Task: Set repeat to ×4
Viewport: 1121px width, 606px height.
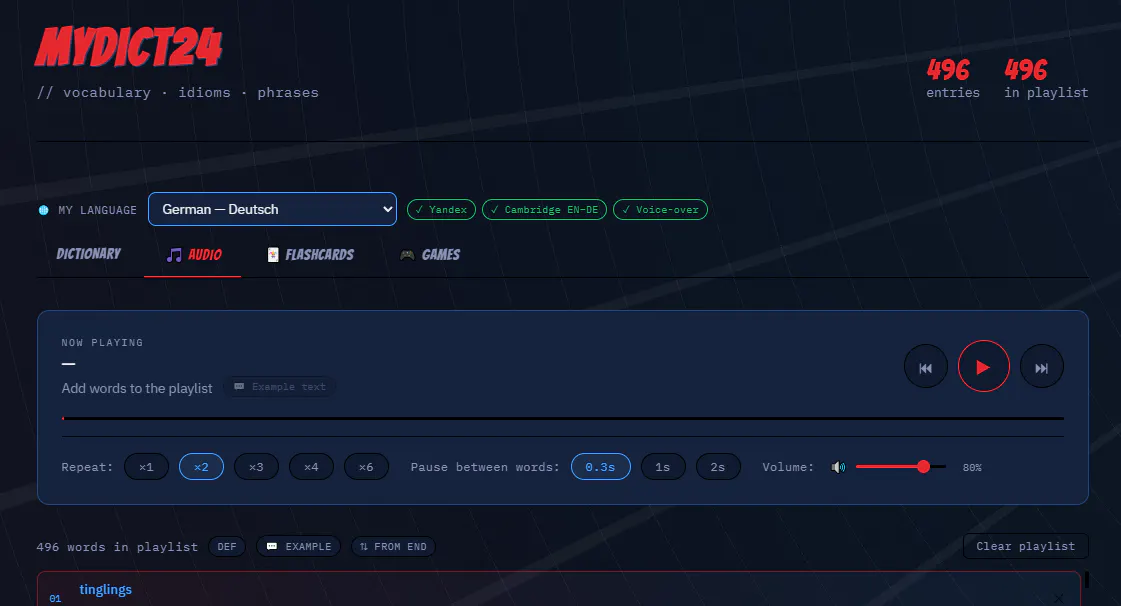Action: 311,467
